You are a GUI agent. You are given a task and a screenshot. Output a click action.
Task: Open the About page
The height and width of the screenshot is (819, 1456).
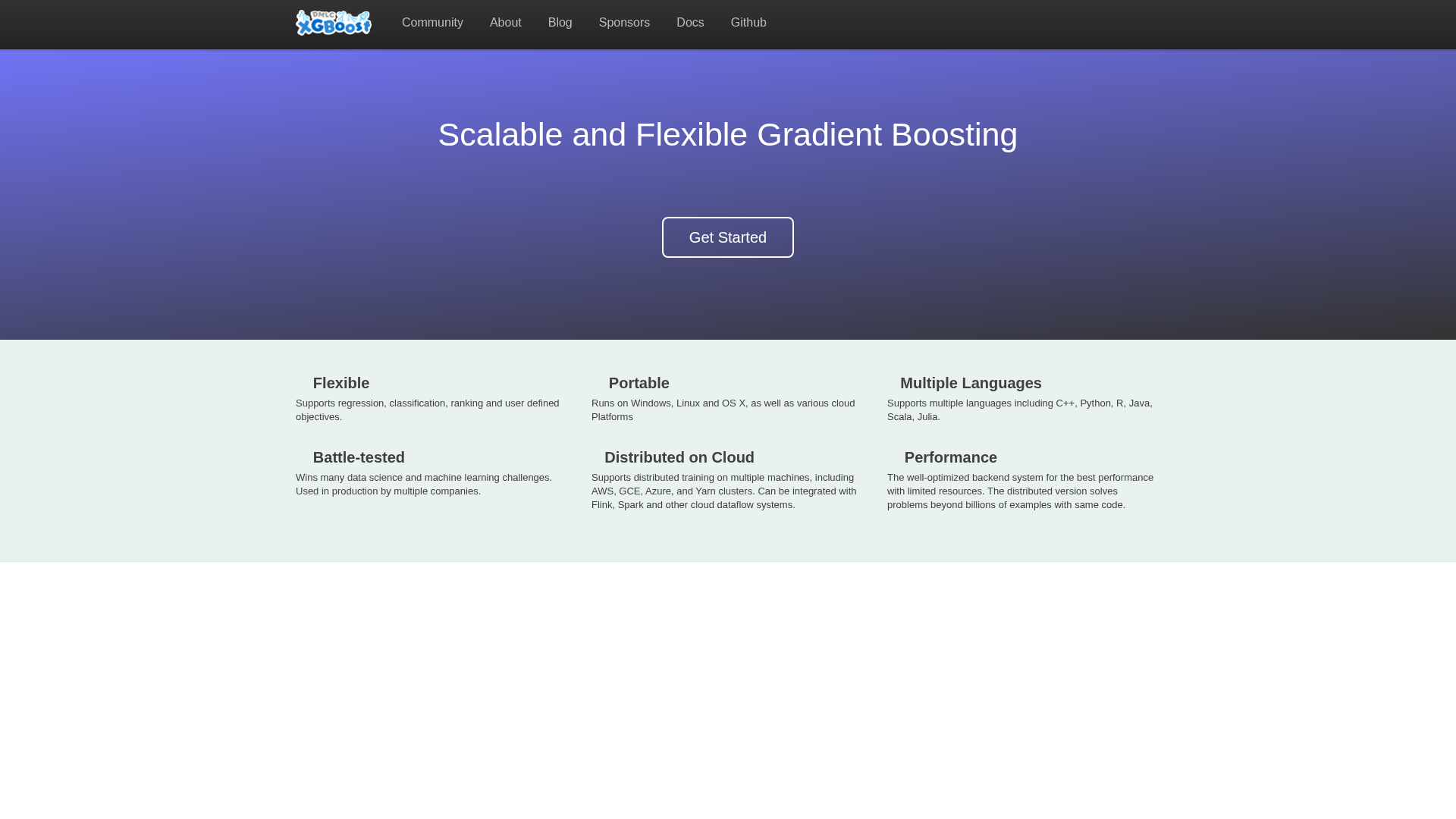point(505,22)
